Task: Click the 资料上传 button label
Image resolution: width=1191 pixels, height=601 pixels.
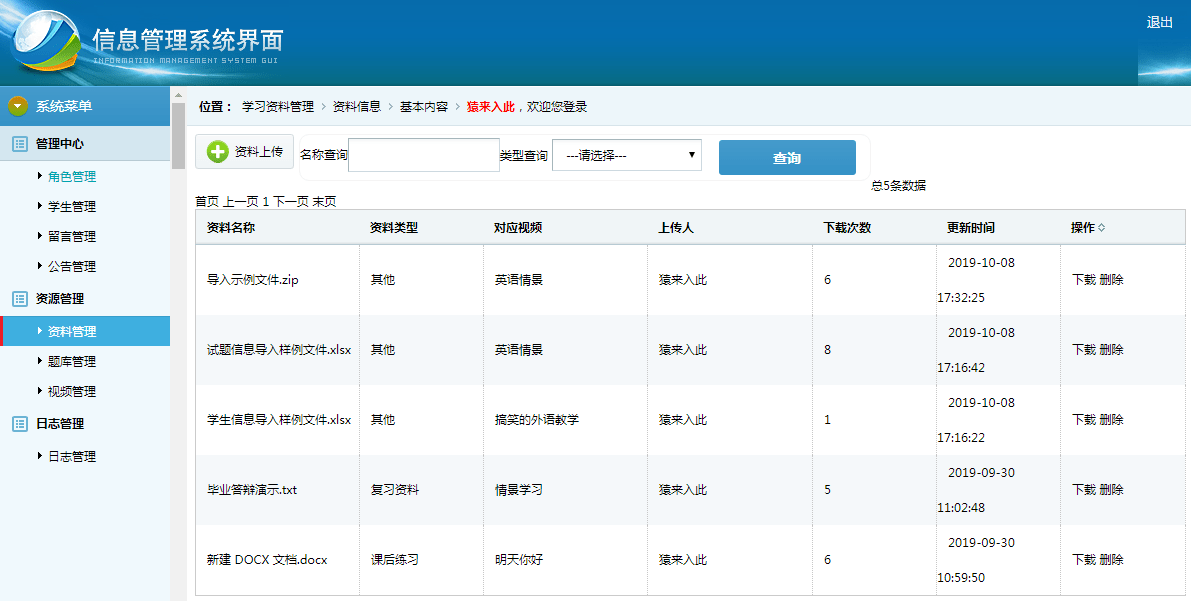Action: coord(258,152)
